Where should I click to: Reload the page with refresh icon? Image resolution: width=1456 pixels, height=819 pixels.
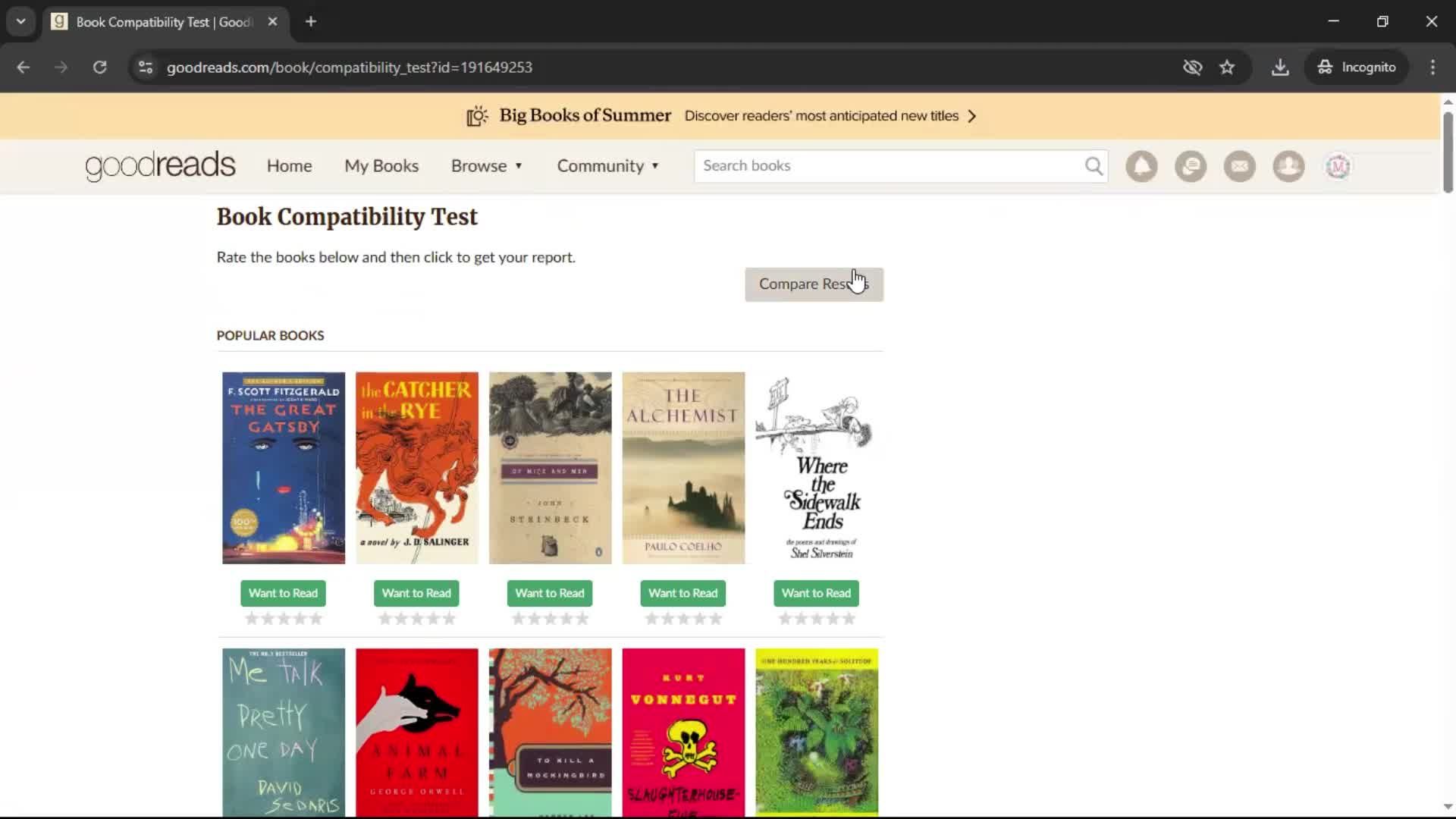point(99,67)
